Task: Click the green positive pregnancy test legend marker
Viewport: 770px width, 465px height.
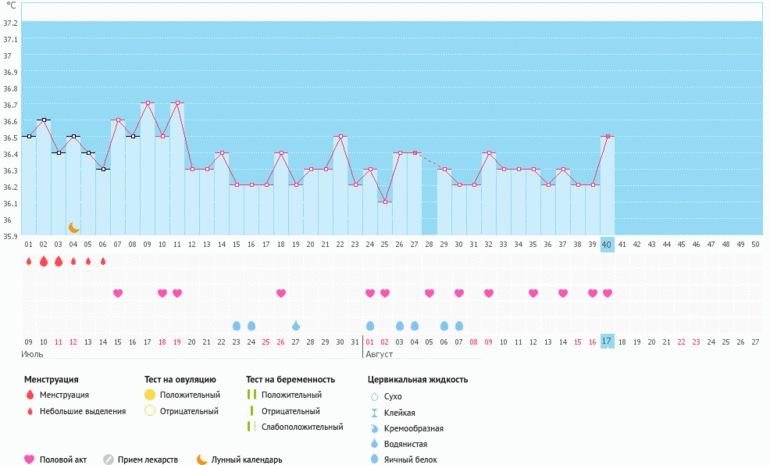Action: tap(252, 395)
